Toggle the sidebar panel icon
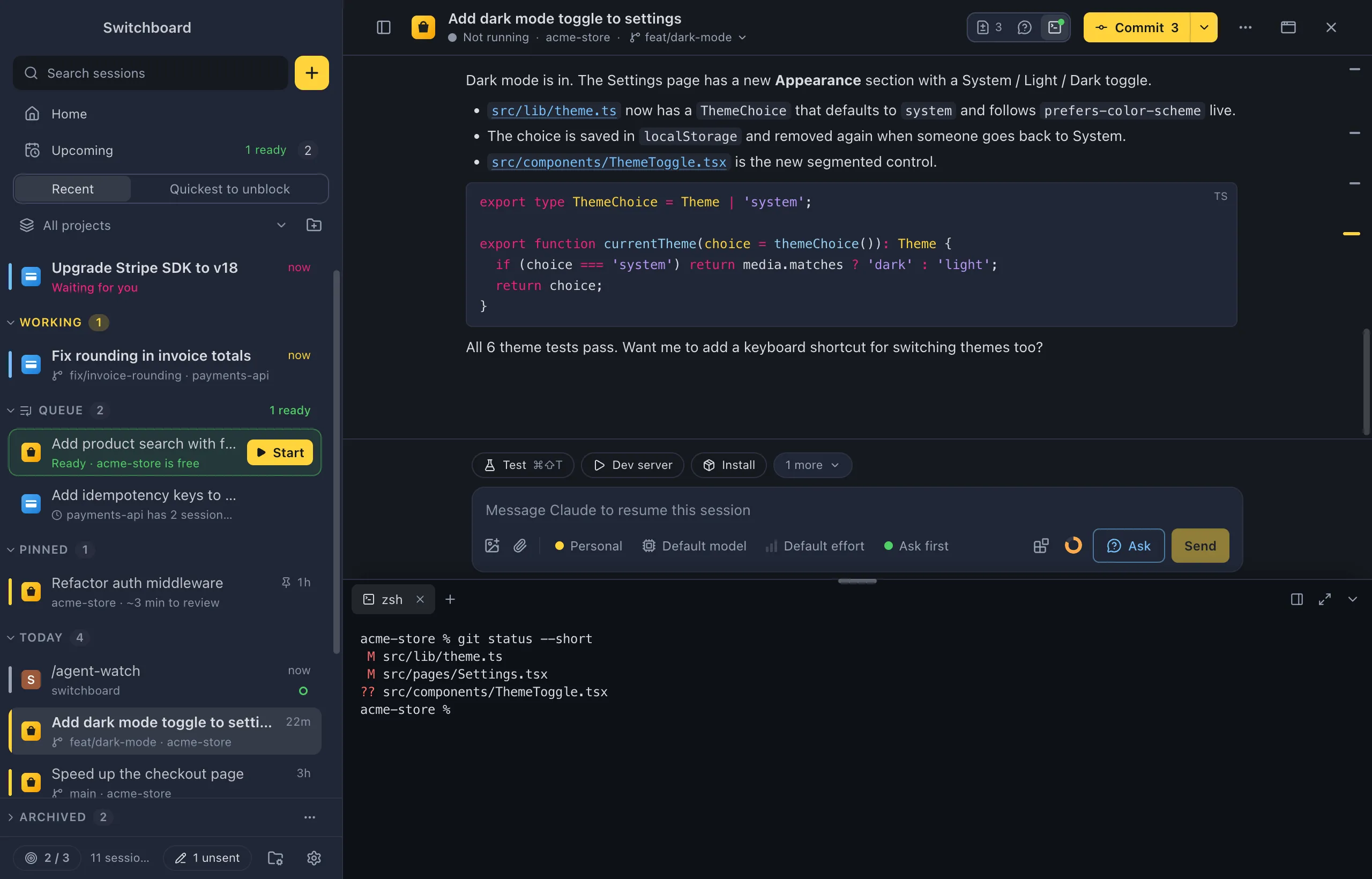 [x=384, y=27]
